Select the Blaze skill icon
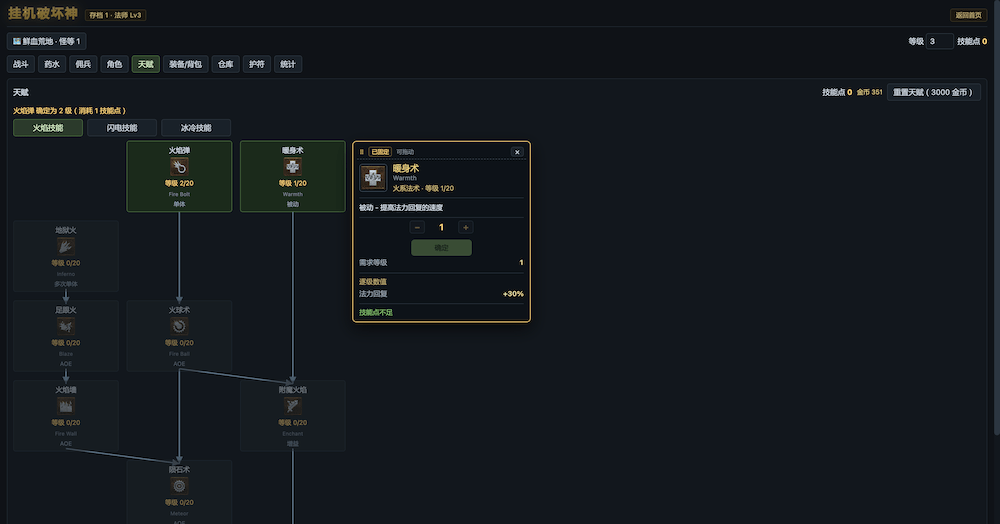This screenshot has height=524, width=1000. 66,326
